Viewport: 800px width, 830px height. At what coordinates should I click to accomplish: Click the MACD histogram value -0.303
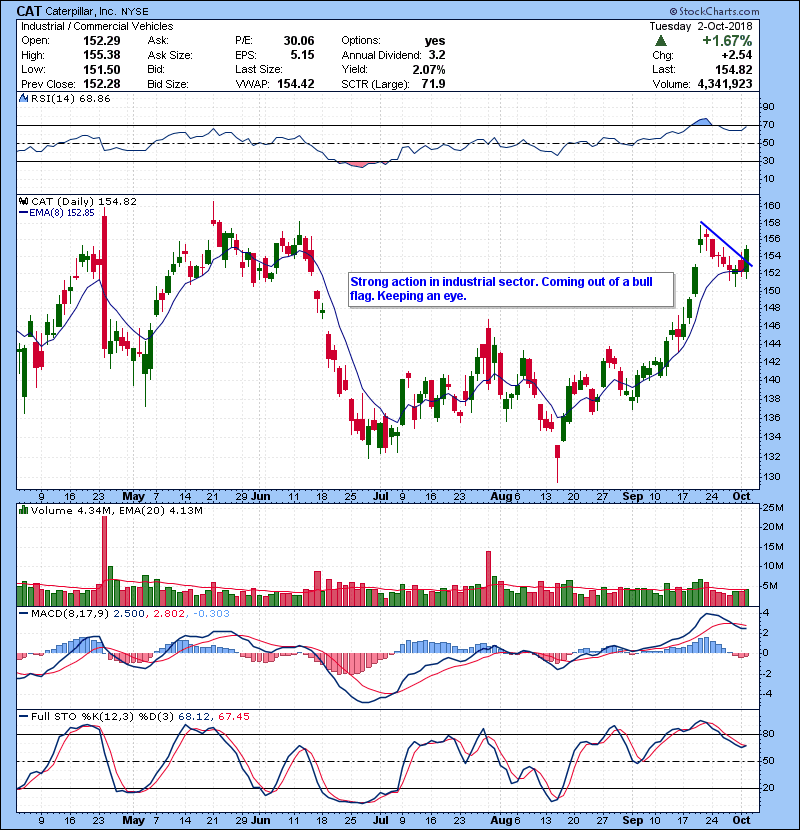pyautogui.click(x=211, y=614)
